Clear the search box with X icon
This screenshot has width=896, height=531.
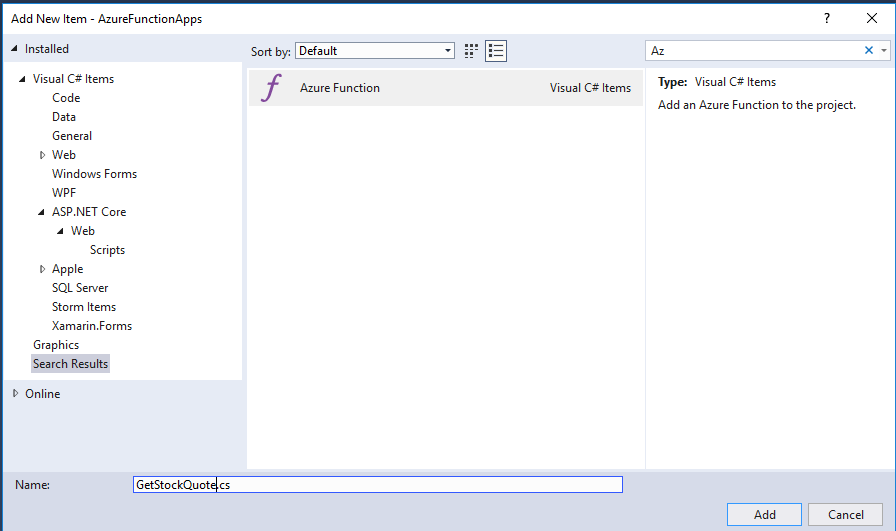(x=869, y=50)
